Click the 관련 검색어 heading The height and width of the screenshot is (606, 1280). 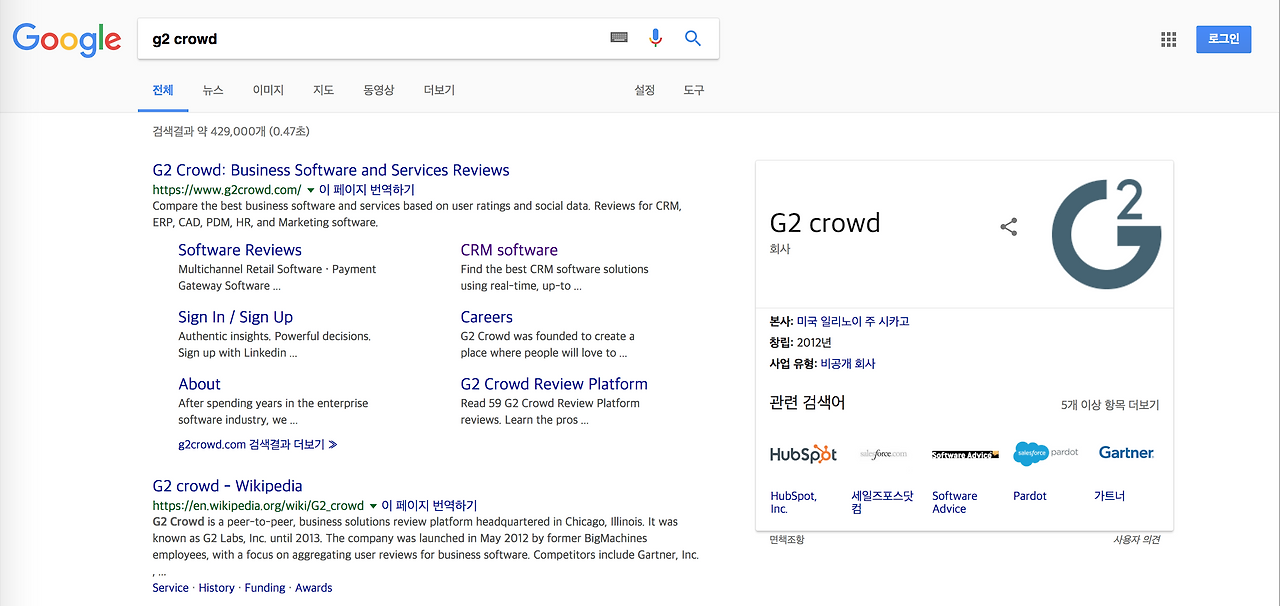coord(808,403)
